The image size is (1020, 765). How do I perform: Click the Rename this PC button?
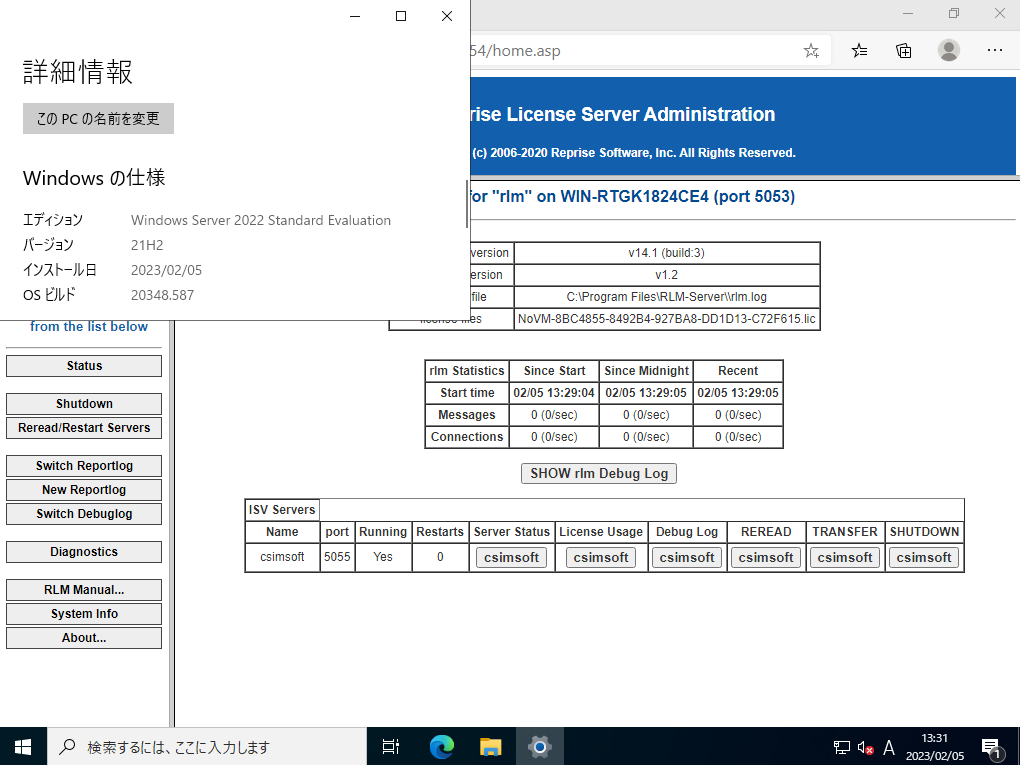(98, 118)
